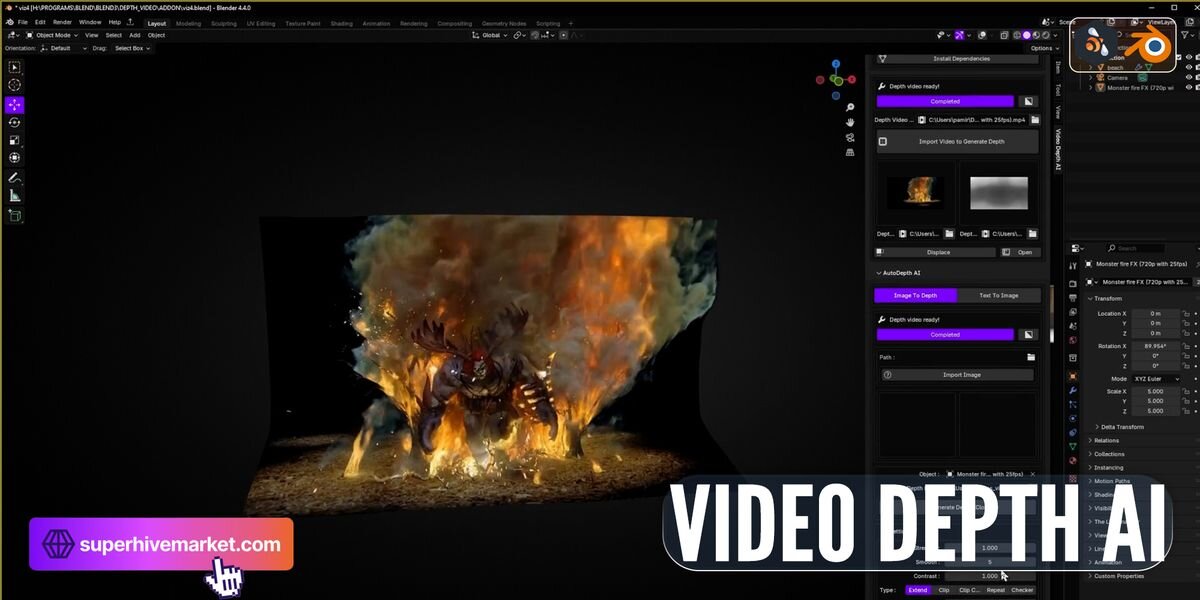Screen dimensions: 1200x600
Task: Adjust the Contrast value slider
Action: [989, 576]
